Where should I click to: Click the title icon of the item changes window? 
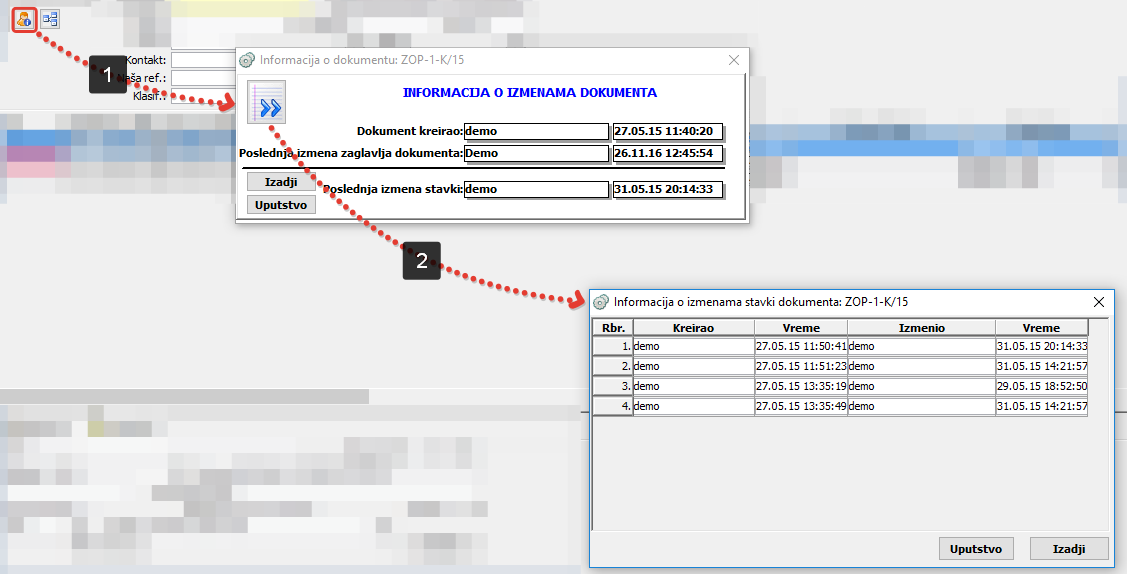tap(601, 301)
